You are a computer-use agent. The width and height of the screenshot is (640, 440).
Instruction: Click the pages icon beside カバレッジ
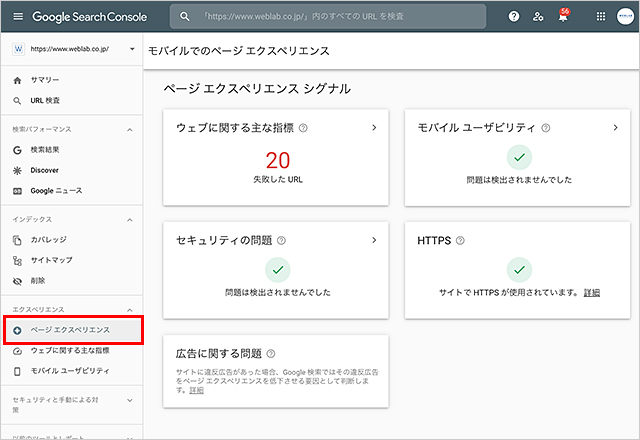[17, 240]
